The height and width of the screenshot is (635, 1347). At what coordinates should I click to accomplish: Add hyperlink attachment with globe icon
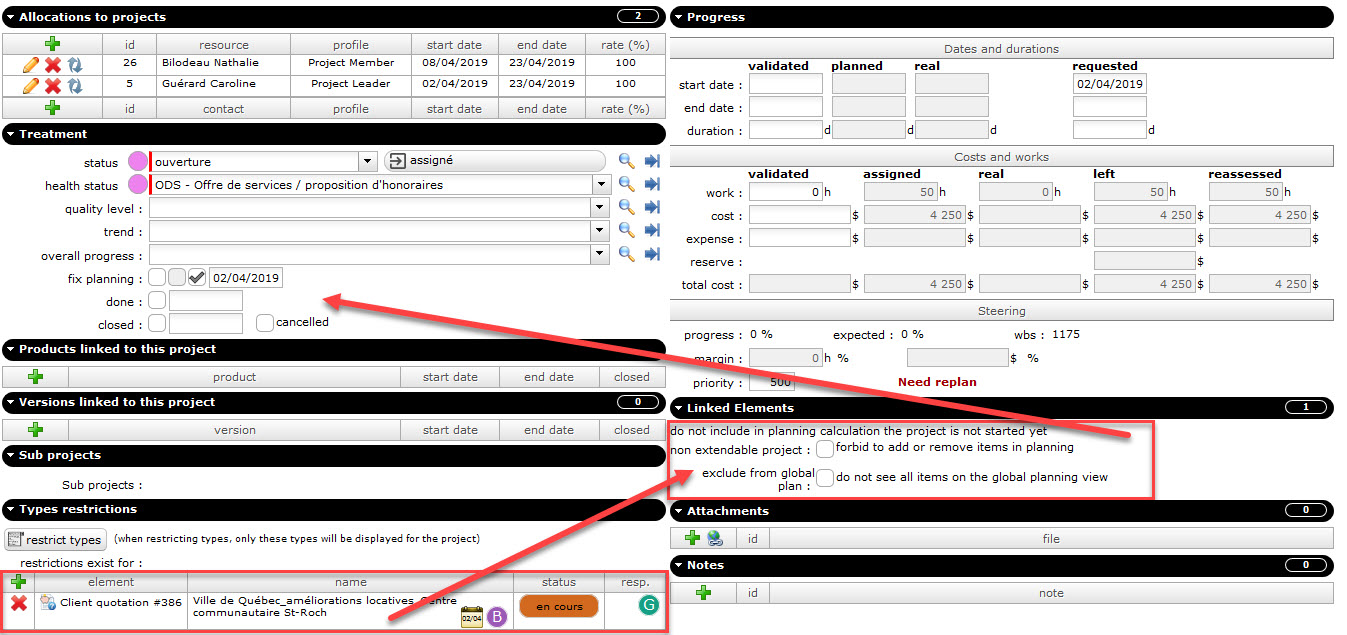714,539
